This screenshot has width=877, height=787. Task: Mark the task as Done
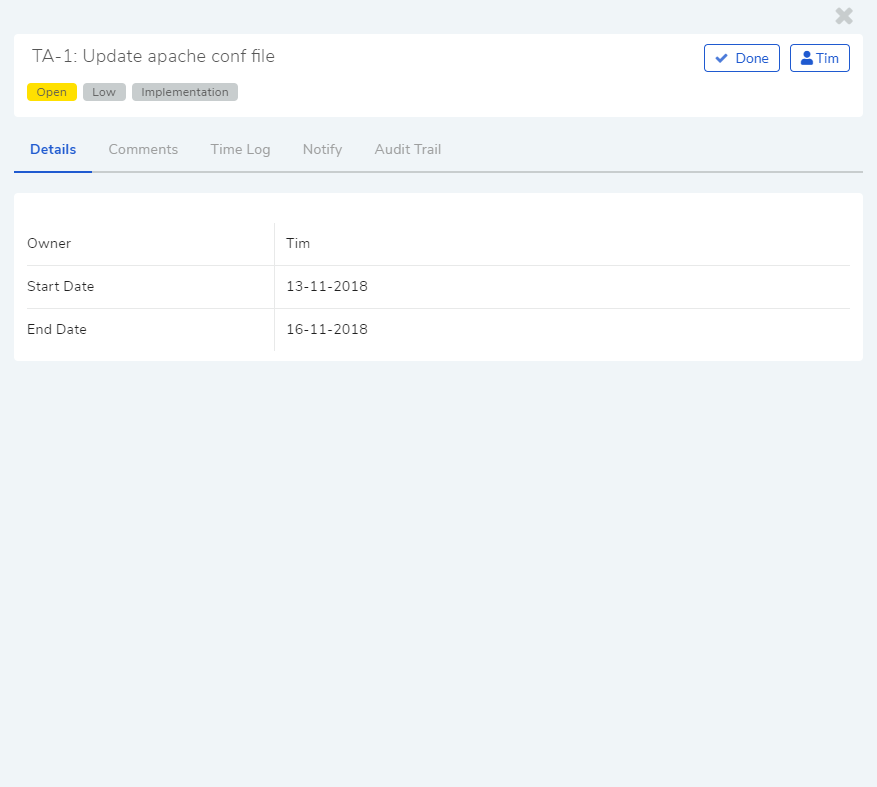pos(742,58)
